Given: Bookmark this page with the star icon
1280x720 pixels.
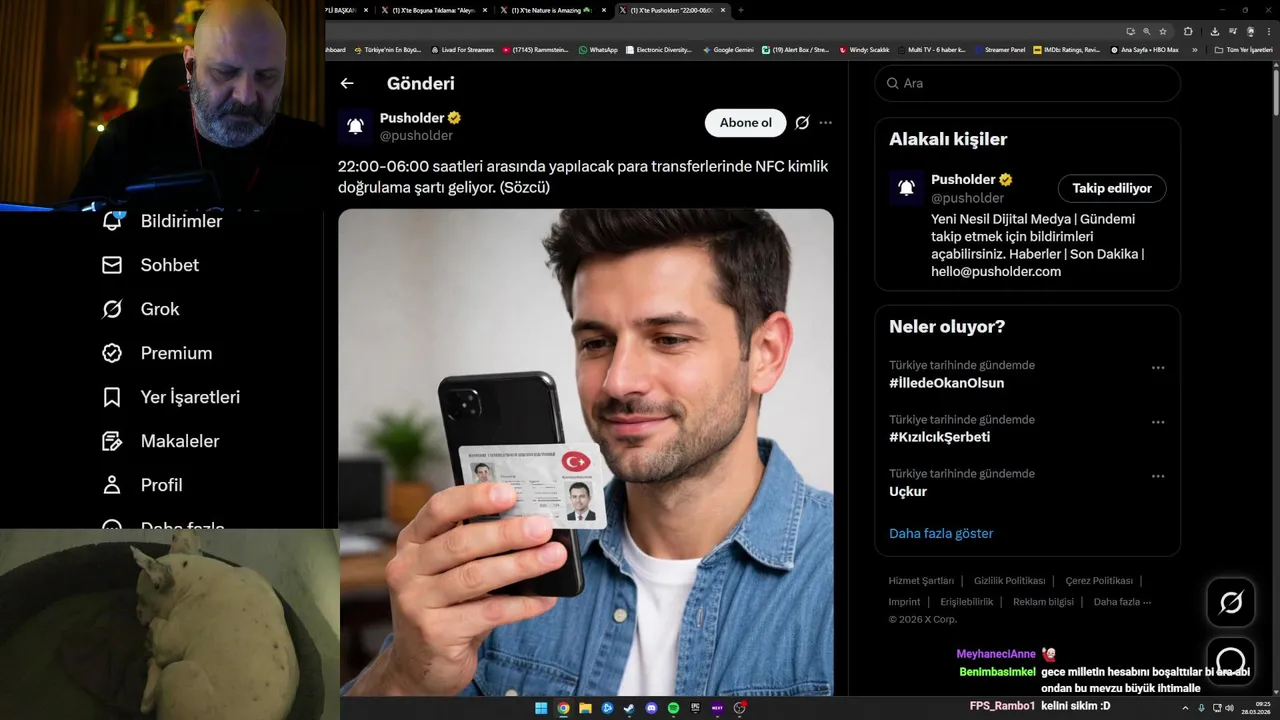Looking at the screenshot, I should pos(1163,31).
